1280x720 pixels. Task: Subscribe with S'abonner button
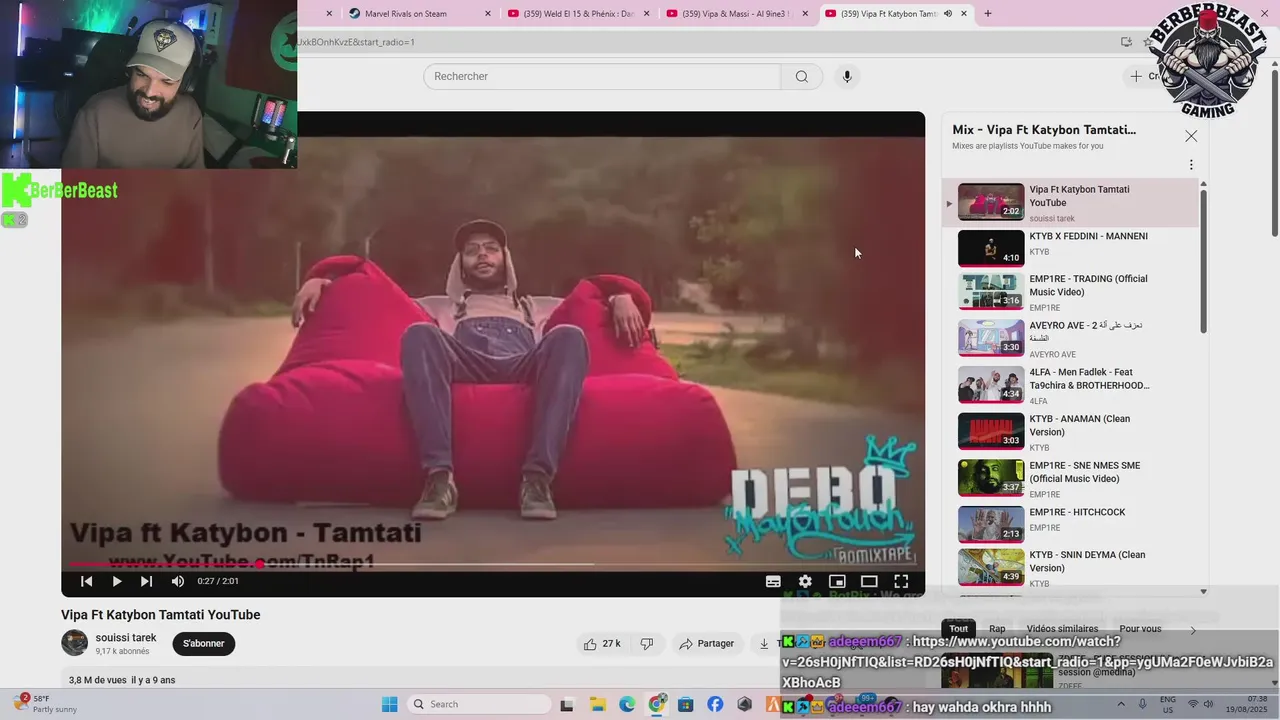coord(204,644)
